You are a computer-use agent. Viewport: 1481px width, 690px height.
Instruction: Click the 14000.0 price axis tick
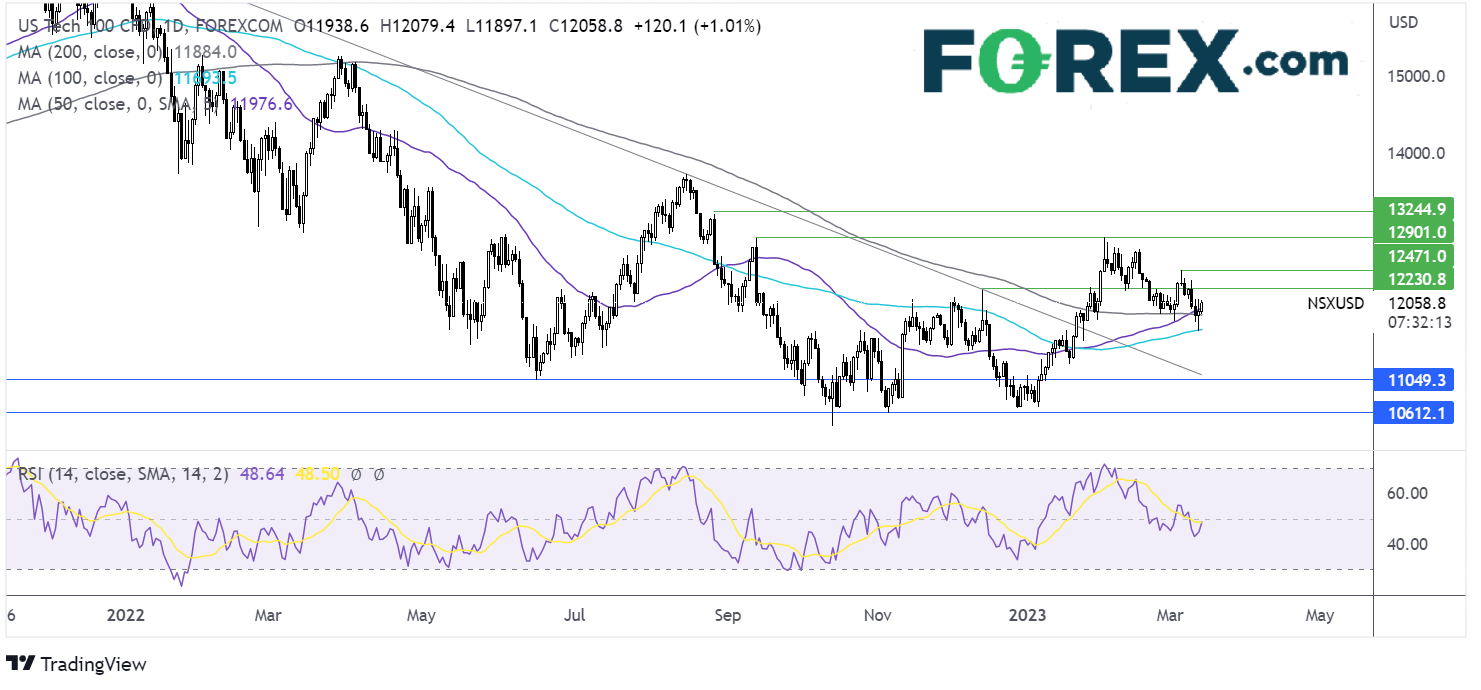coord(1419,154)
